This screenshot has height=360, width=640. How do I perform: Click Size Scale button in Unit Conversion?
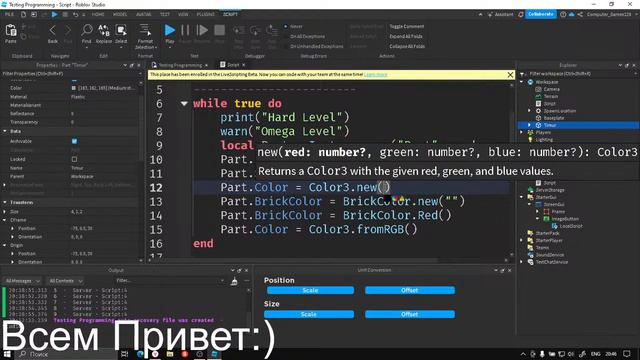(x=309, y=314)
